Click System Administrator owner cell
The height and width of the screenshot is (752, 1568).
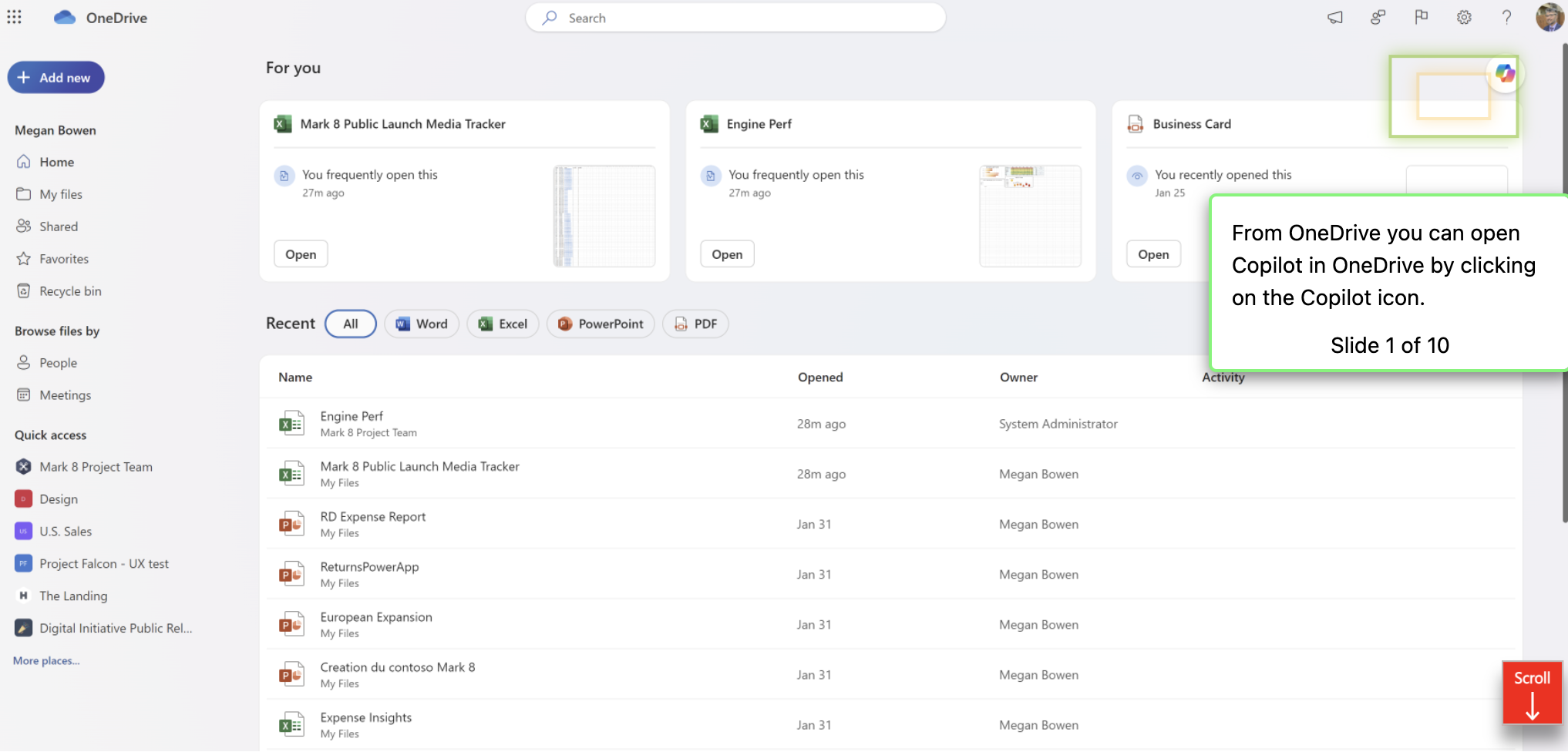(1058, 424)
